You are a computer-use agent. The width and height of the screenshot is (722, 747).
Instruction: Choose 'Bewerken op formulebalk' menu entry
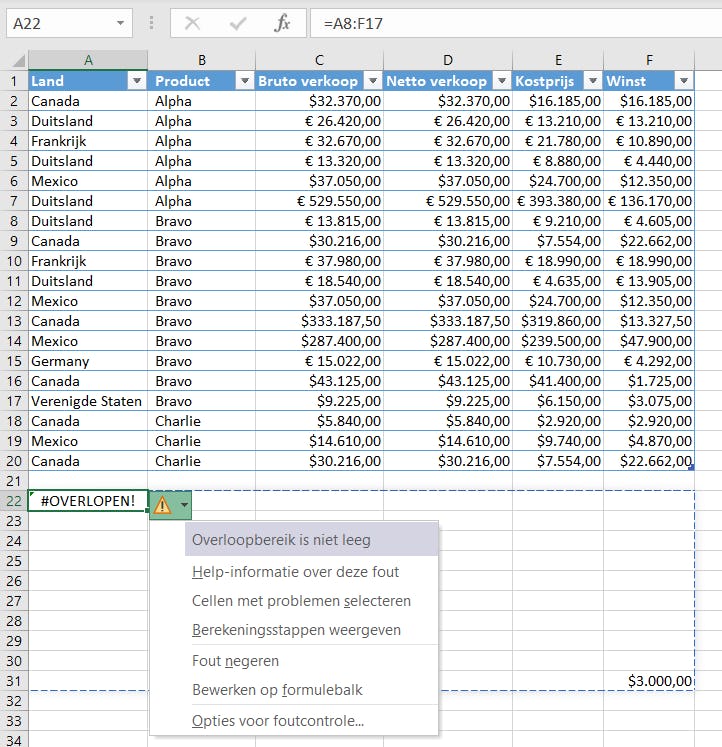click(x=277, y=689)
